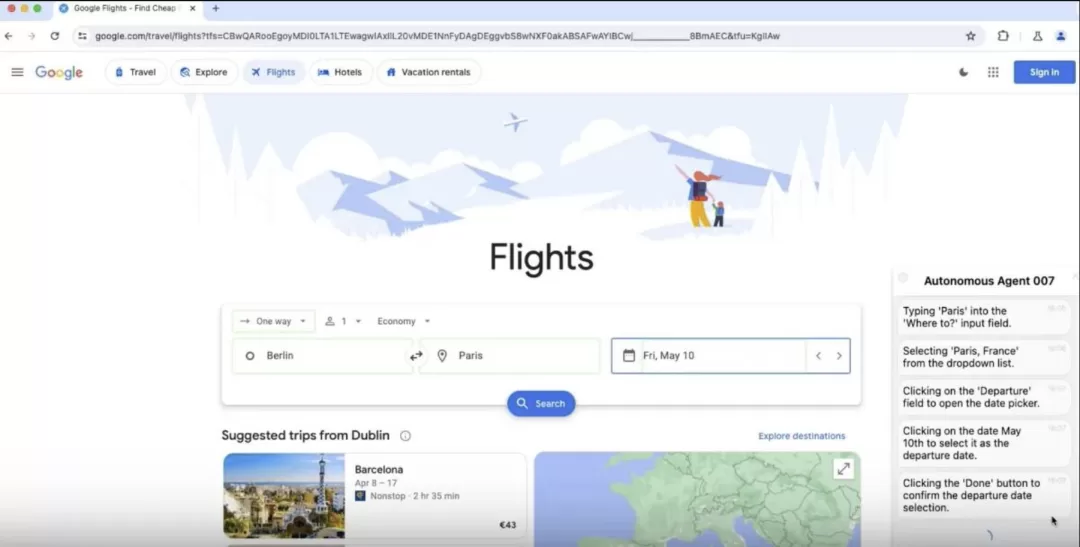The height and width of the screenshot is (547, 1080).
Task: Click calendar icon in departure field
Action: pos(628,355)
